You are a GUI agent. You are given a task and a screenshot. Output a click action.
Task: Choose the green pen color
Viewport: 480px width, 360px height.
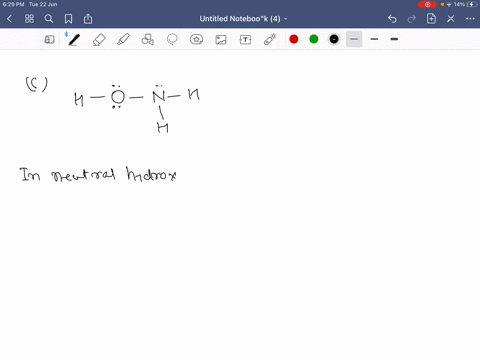click(314, 39)
